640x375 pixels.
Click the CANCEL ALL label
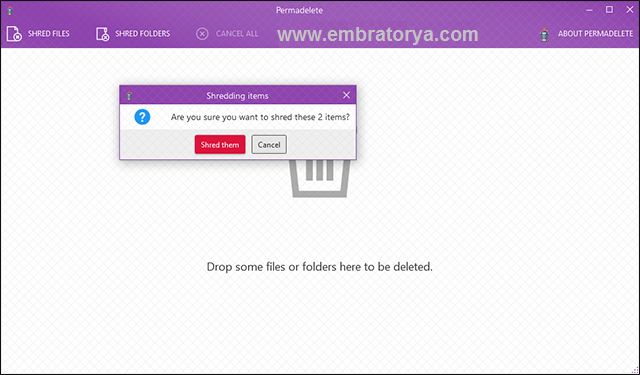pyautogui.click(x=237, y=34)
